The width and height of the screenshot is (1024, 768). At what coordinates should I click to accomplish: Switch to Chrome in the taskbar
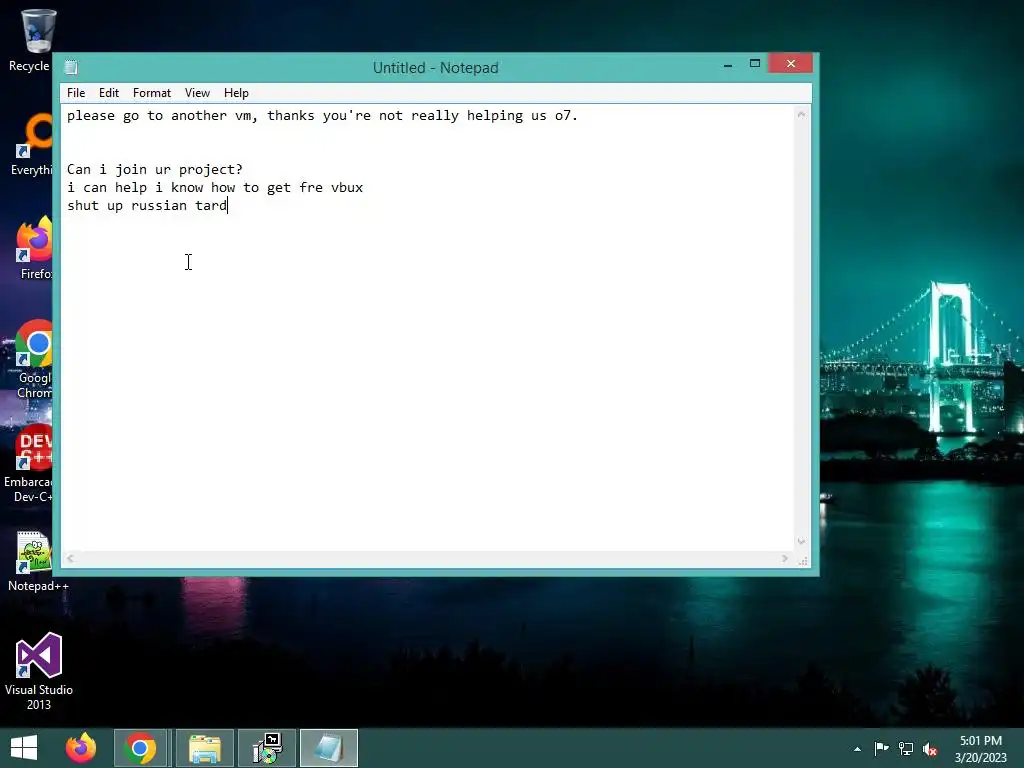point(140,748)
